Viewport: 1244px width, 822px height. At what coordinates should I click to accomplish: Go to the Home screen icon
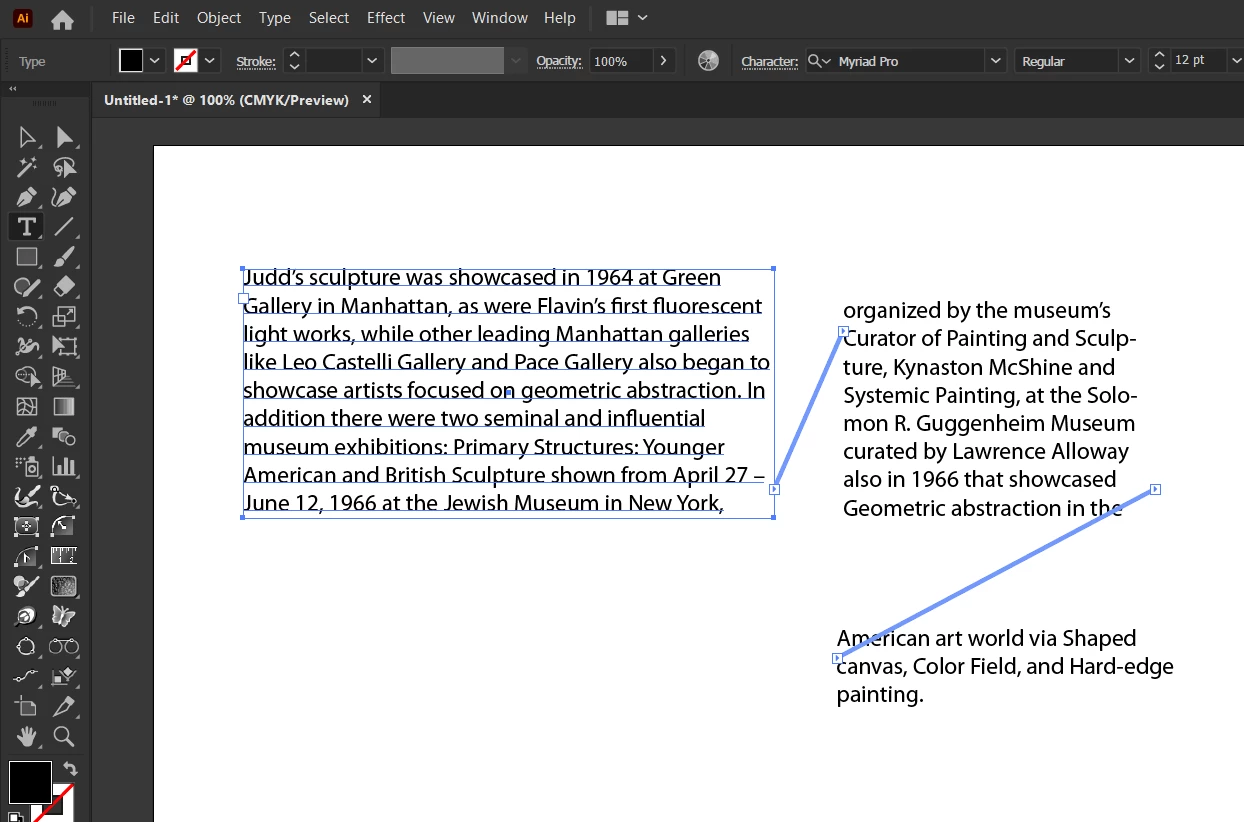(62, 19)
